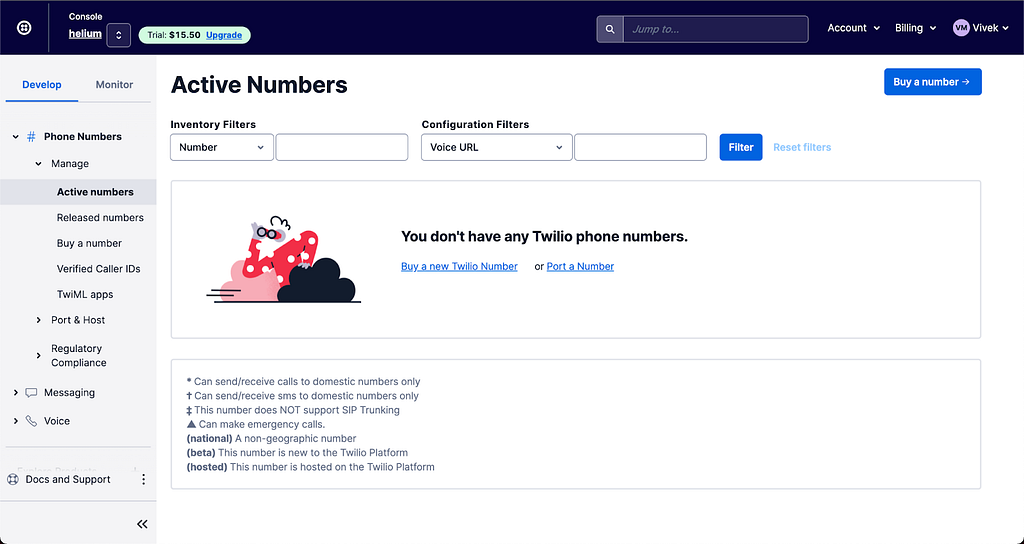This screenshot has width=1024, height=544.
Task: Click the Jump to search field
Action: pyautogui.click(x=716, y=29)
